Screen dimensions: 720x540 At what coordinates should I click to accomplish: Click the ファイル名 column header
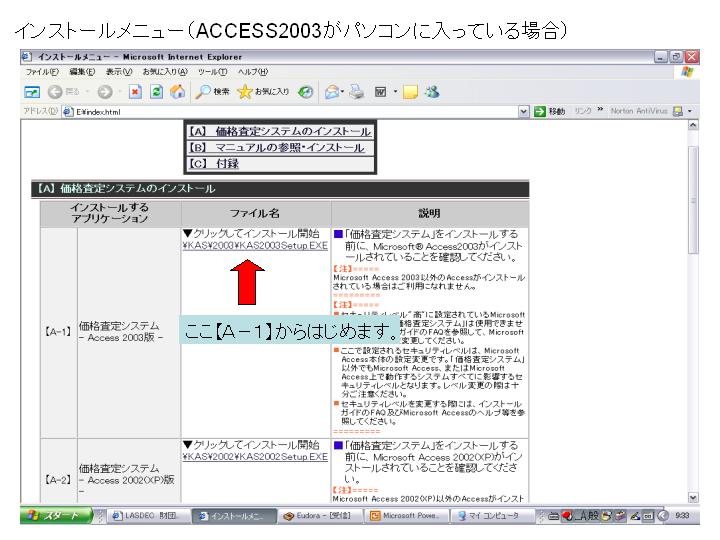pyautogui.click(x=255, y=213)
